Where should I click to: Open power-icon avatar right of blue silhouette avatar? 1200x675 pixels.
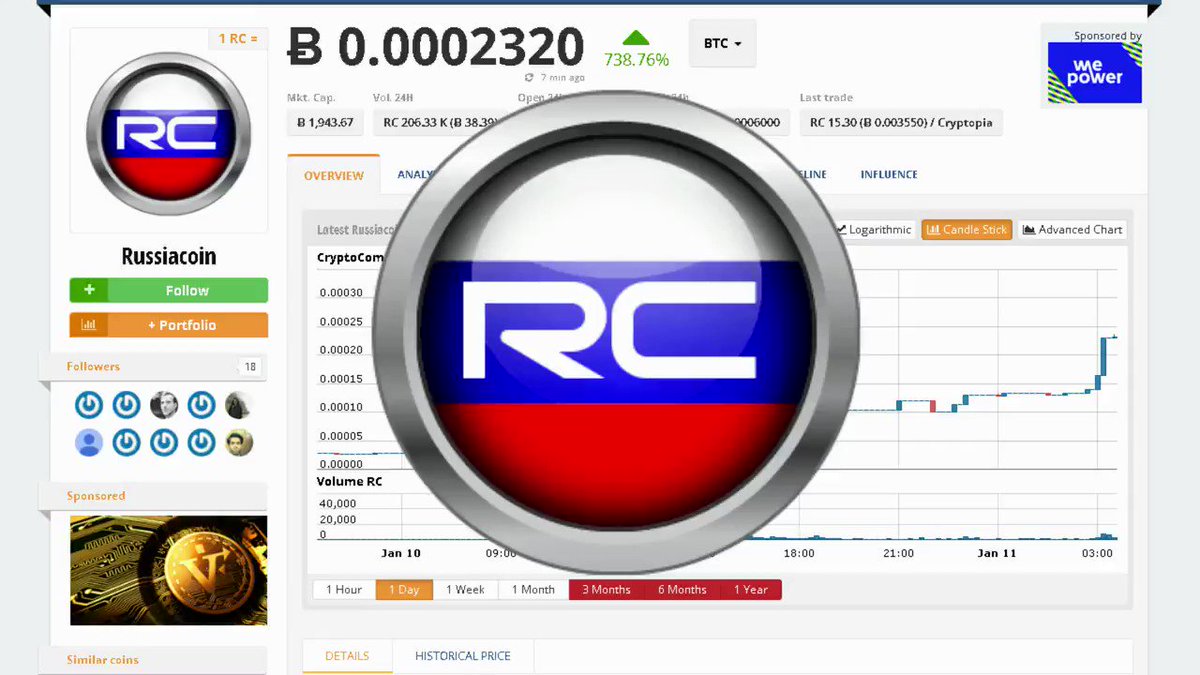click(126, 442)
